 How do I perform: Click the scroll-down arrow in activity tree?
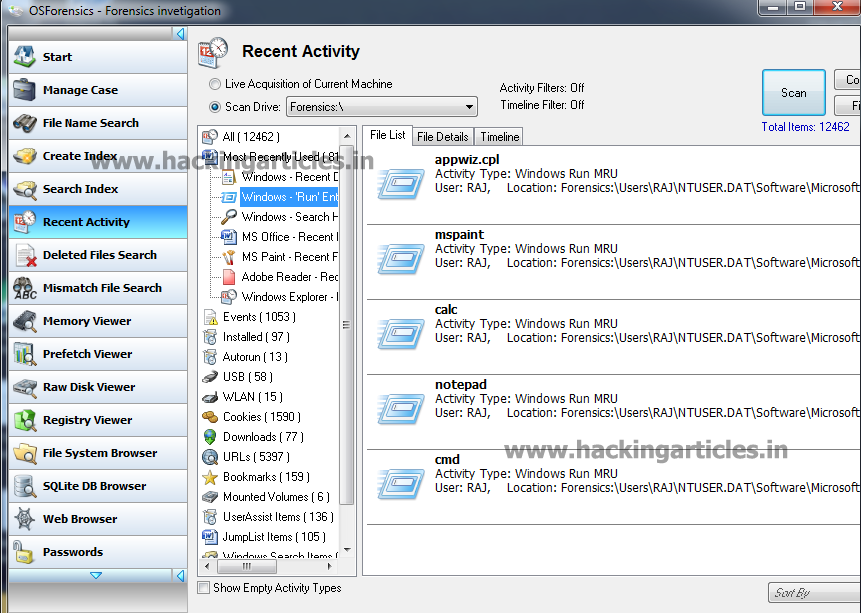pos(346,549)
